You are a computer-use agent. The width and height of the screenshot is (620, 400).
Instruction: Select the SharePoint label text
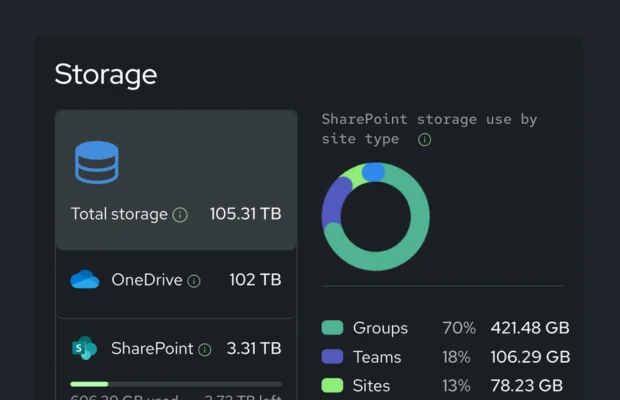coord(152,348)
